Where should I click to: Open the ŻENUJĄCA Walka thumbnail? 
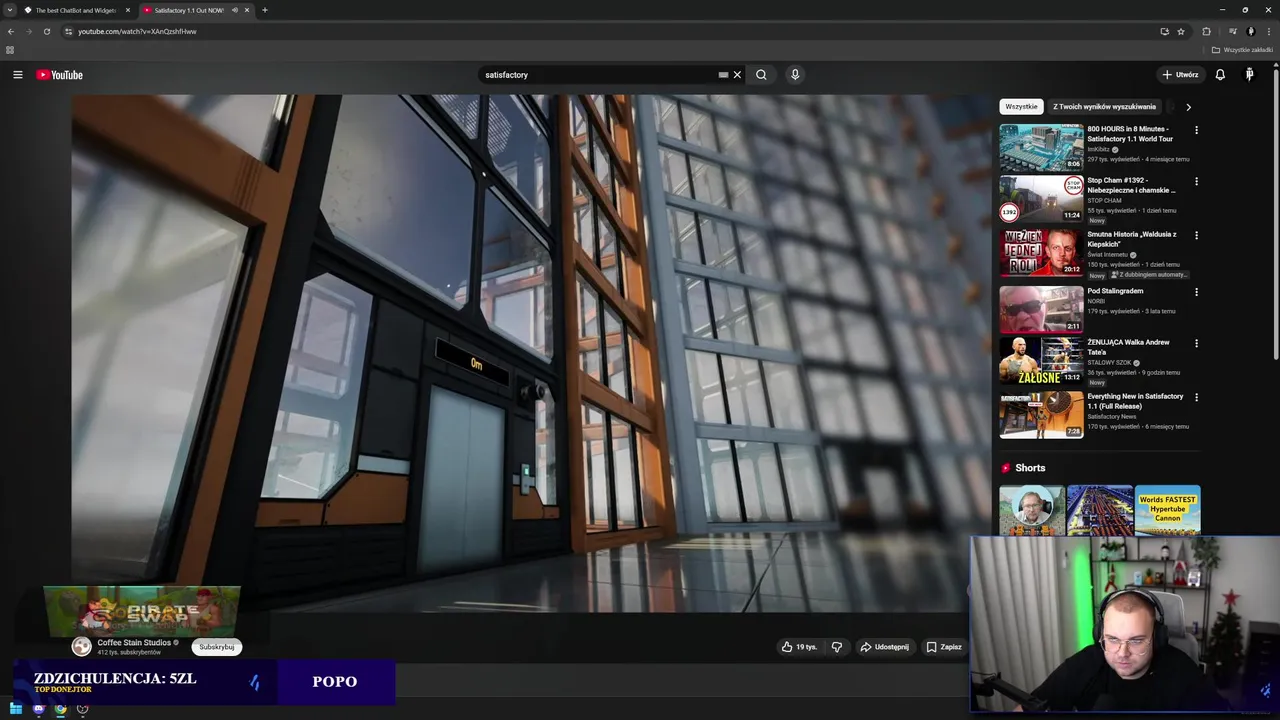point(1041,361)
